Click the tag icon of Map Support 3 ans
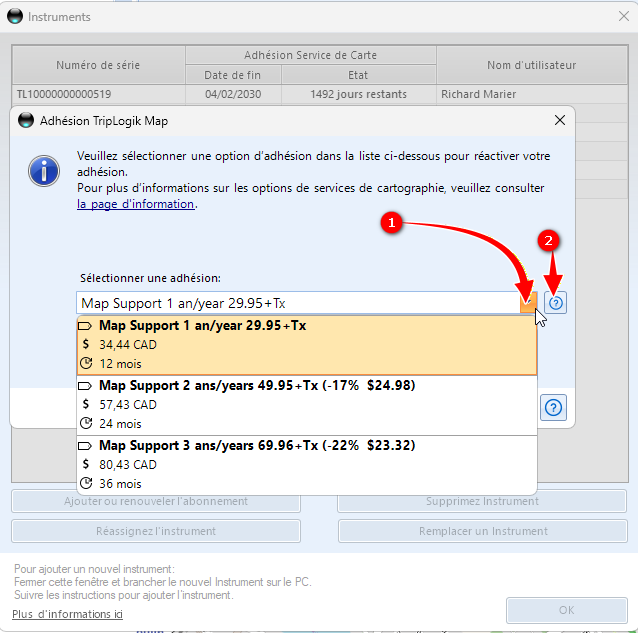 pyautogui.click(x=85, y=446)
